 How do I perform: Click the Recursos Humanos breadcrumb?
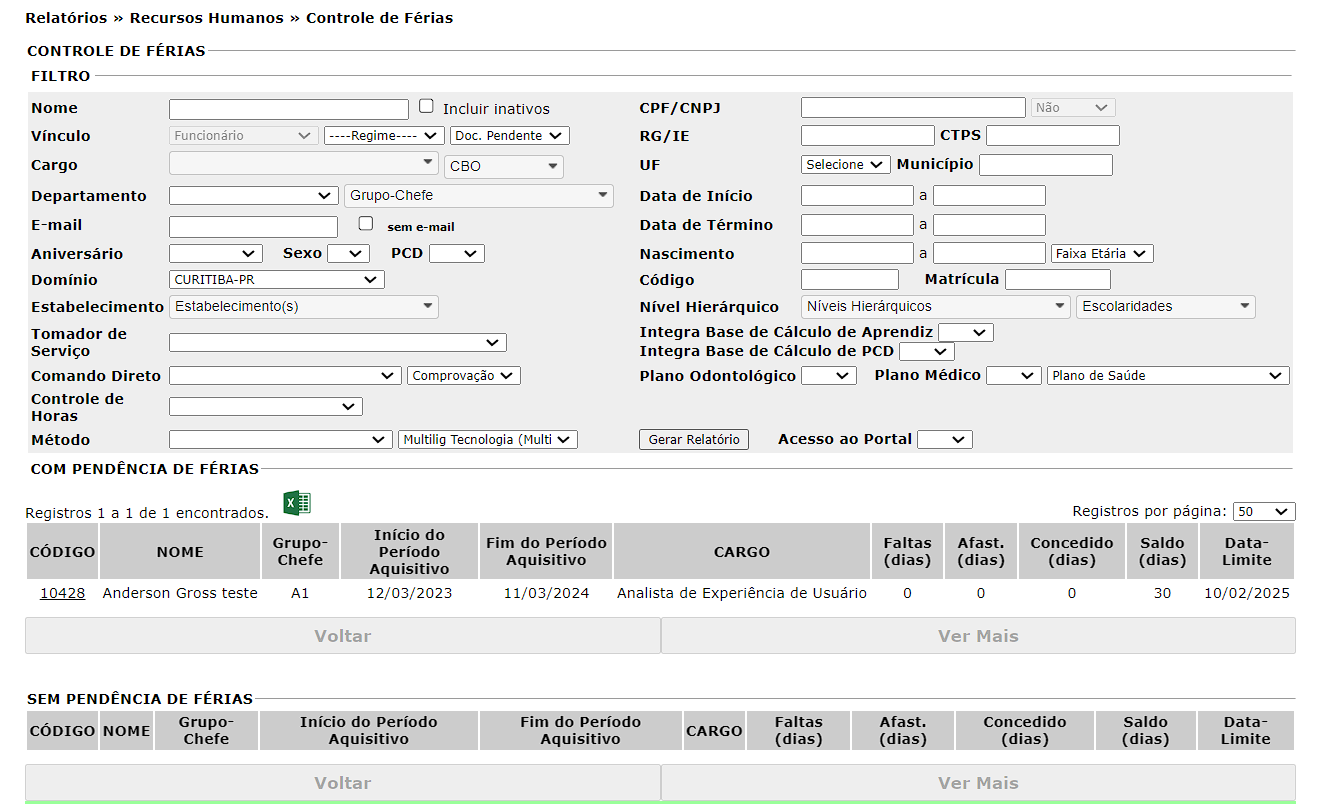(206, 18)
